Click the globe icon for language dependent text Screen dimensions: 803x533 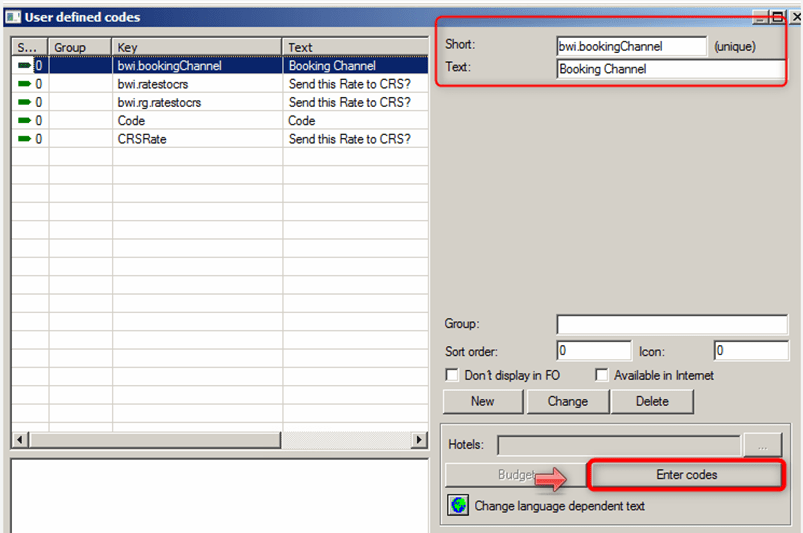pos(458,505)
